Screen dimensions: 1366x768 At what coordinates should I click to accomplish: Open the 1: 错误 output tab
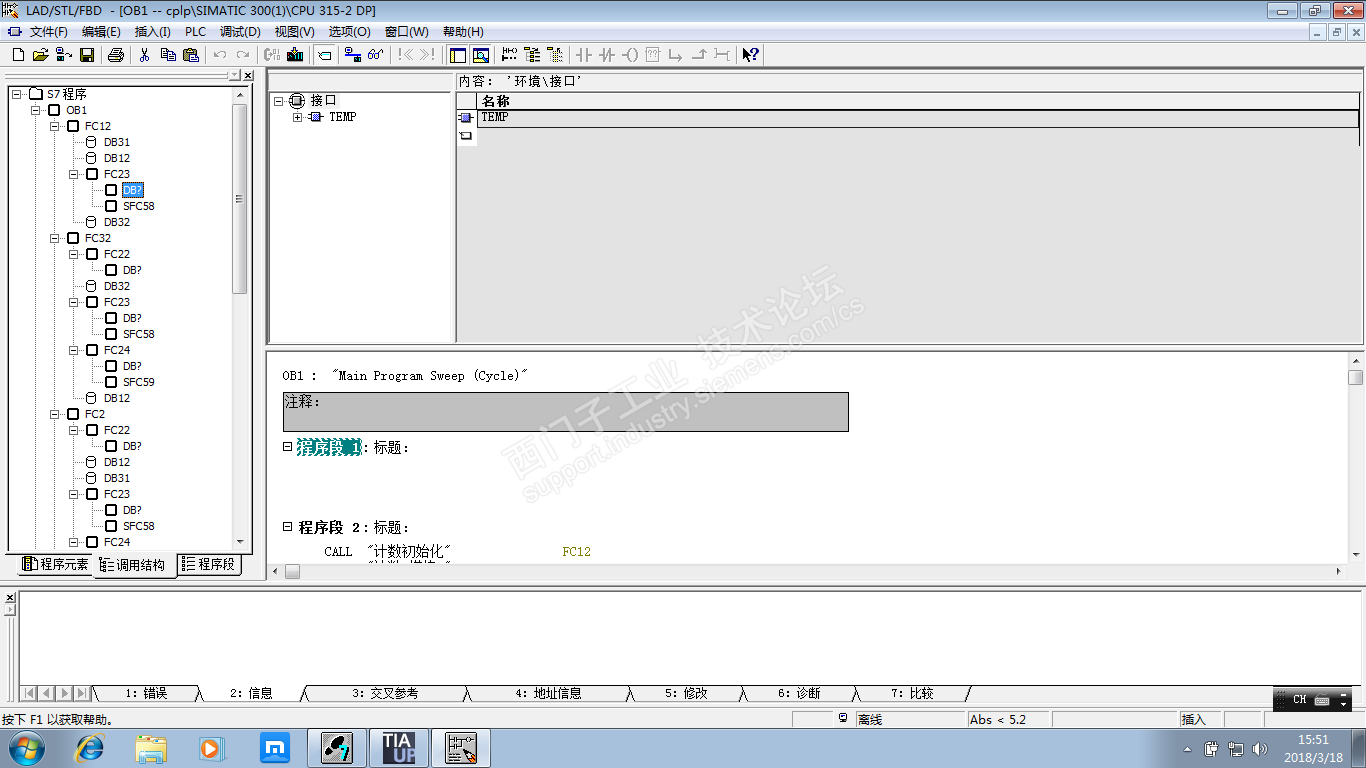coord(146,693)
